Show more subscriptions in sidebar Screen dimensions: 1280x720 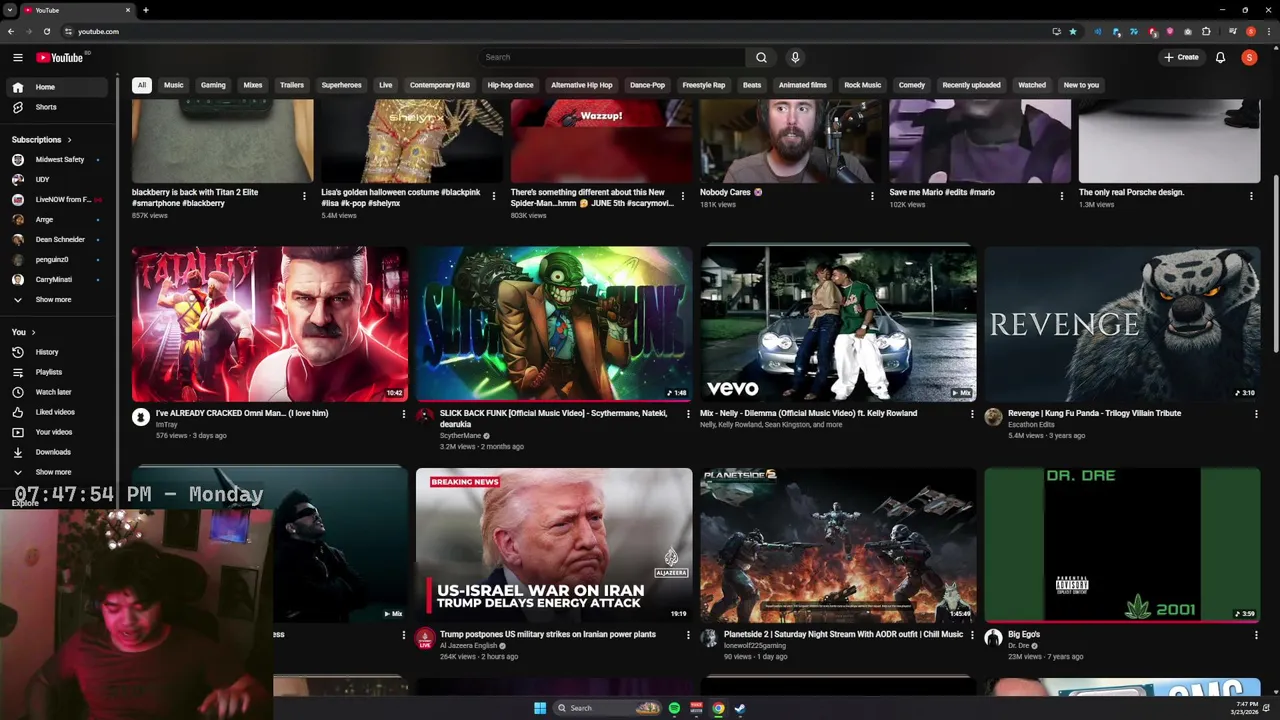point(58,300)
